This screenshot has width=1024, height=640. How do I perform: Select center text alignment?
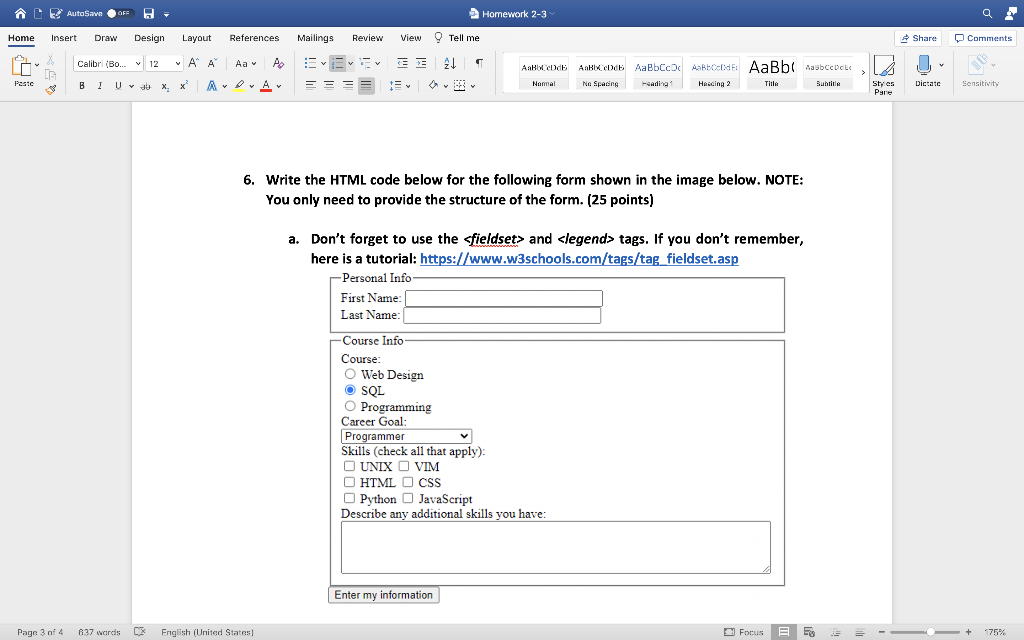click(329, 86)
